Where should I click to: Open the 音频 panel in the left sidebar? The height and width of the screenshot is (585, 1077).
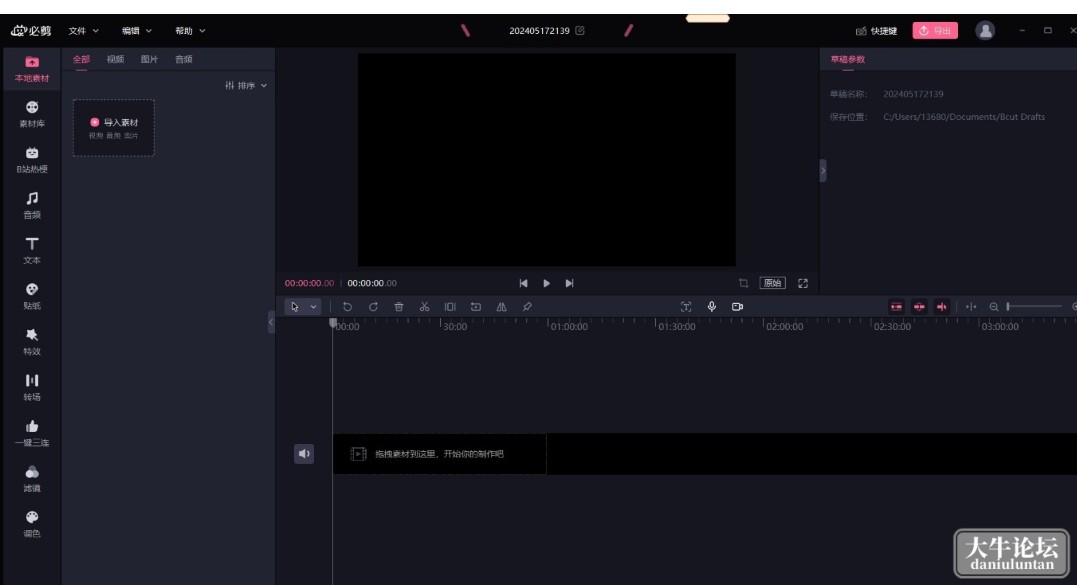click(32, 205)
